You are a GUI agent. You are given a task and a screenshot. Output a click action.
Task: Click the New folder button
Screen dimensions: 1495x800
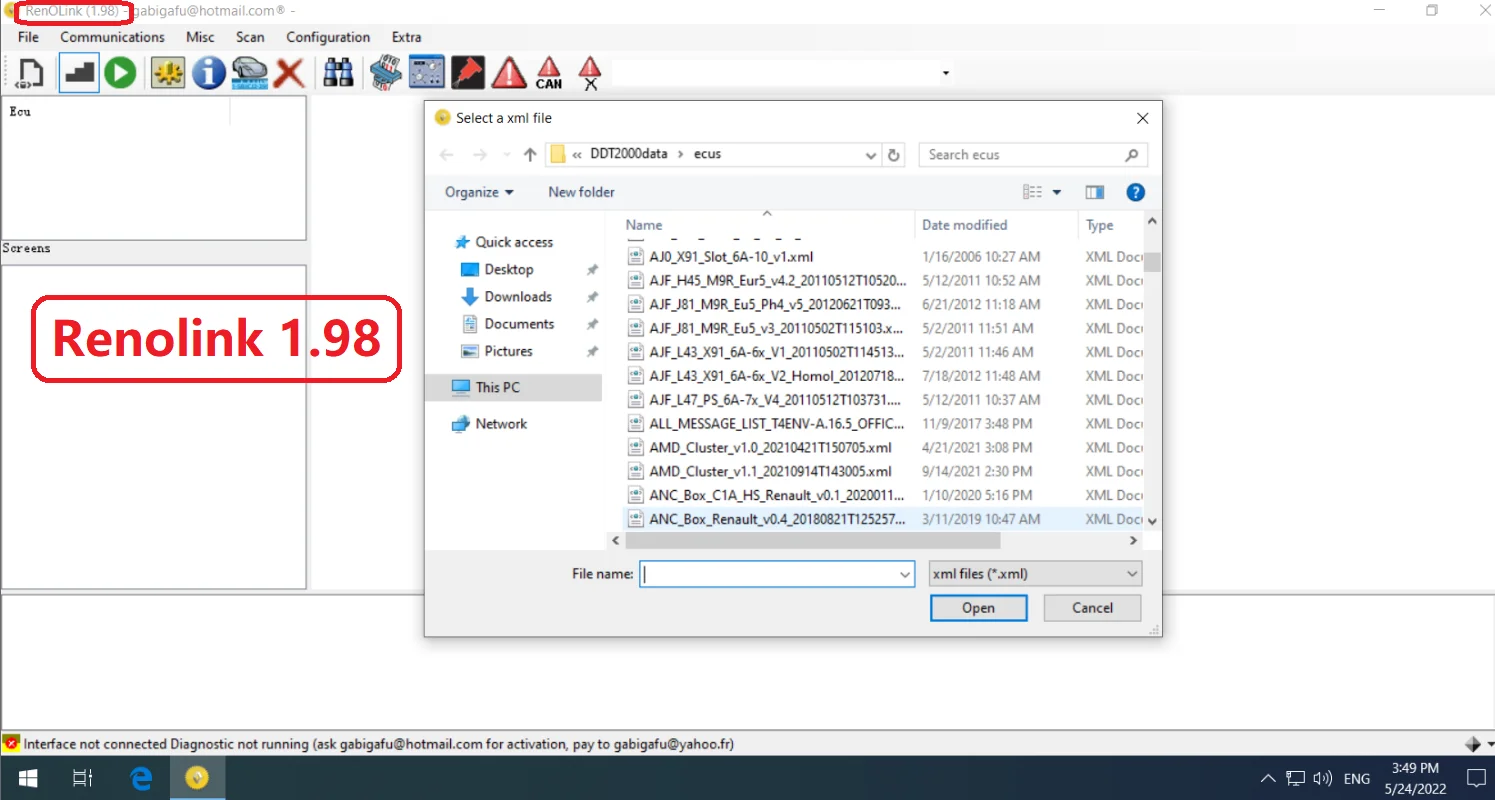tap(581, 192)
